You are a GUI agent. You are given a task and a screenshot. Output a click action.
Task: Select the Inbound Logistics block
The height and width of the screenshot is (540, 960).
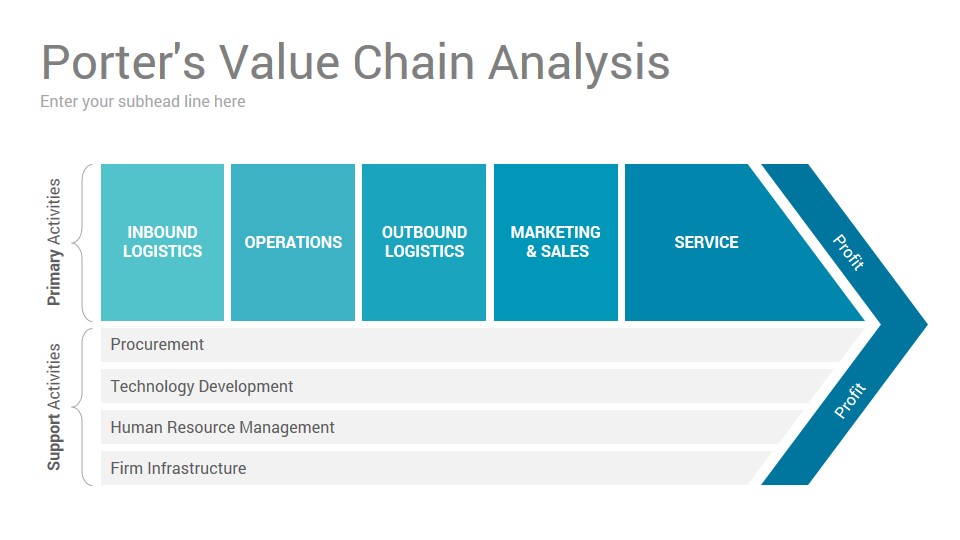(162, 242)
